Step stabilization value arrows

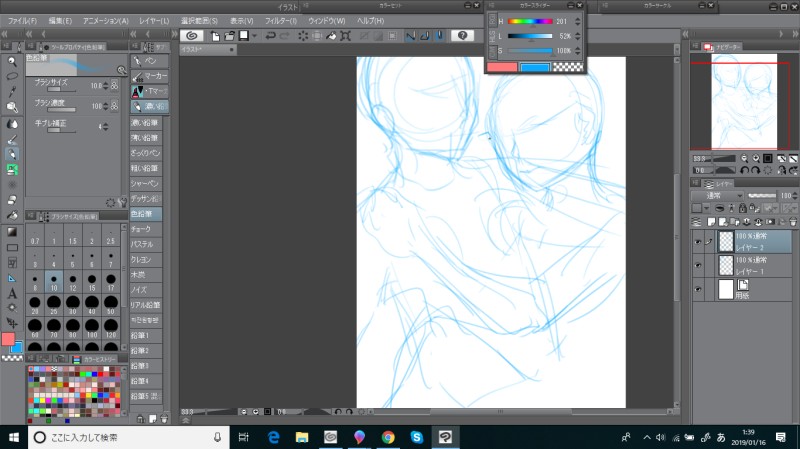pos(106,127)
